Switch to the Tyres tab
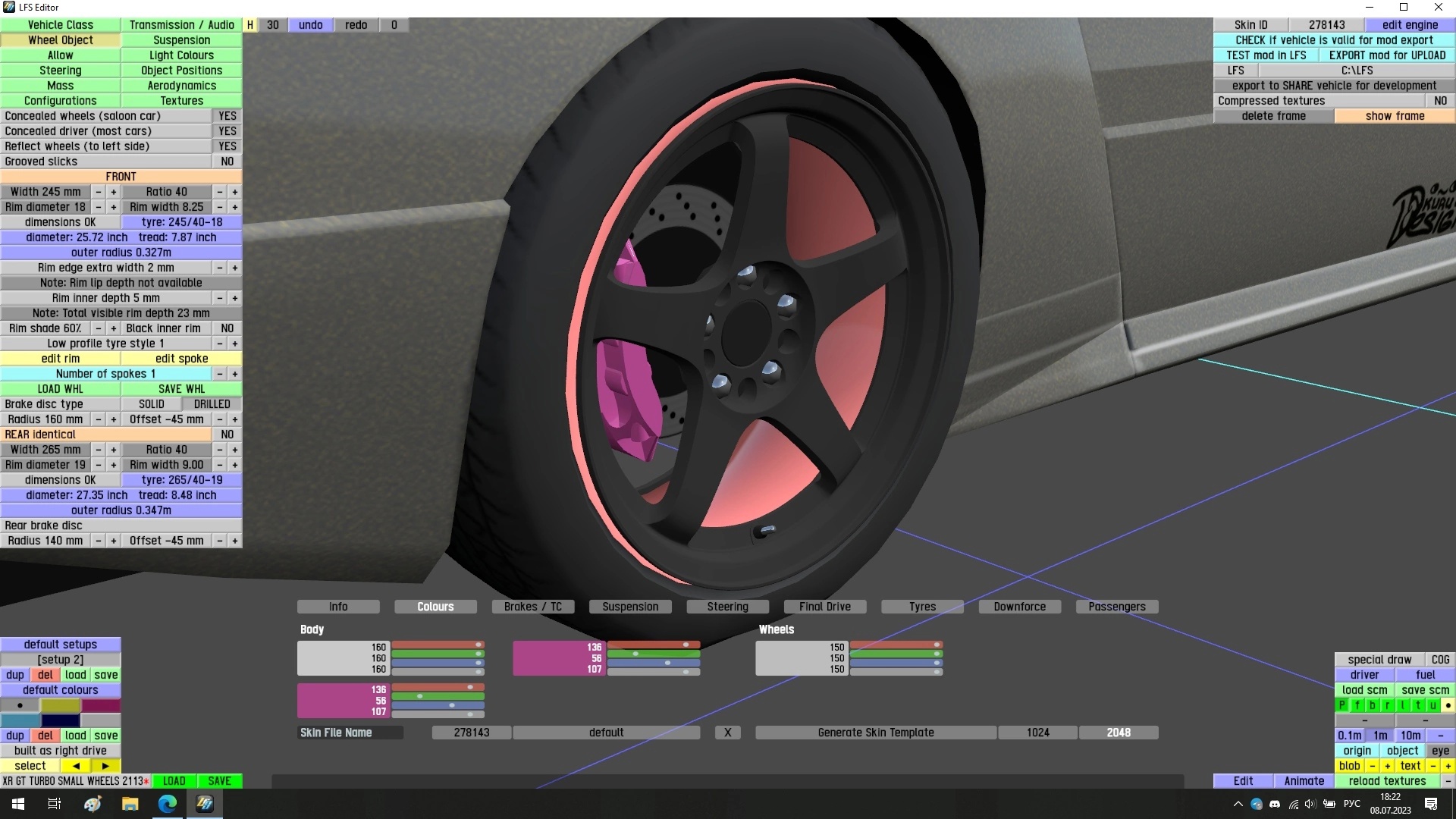1456x819 pixels. (922, 607)
